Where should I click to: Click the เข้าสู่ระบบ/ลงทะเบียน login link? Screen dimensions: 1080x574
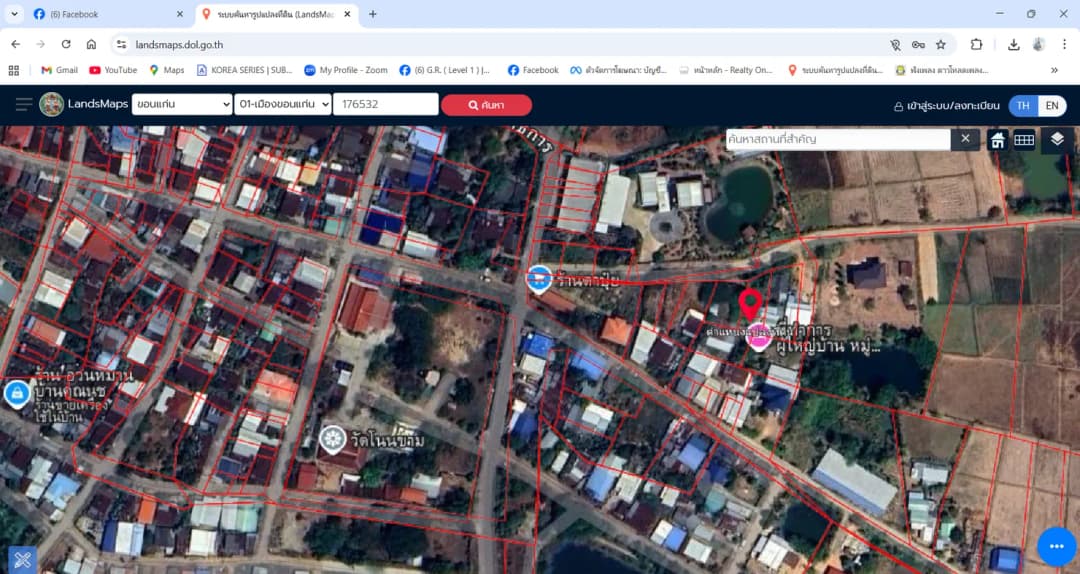pos(946,106)
